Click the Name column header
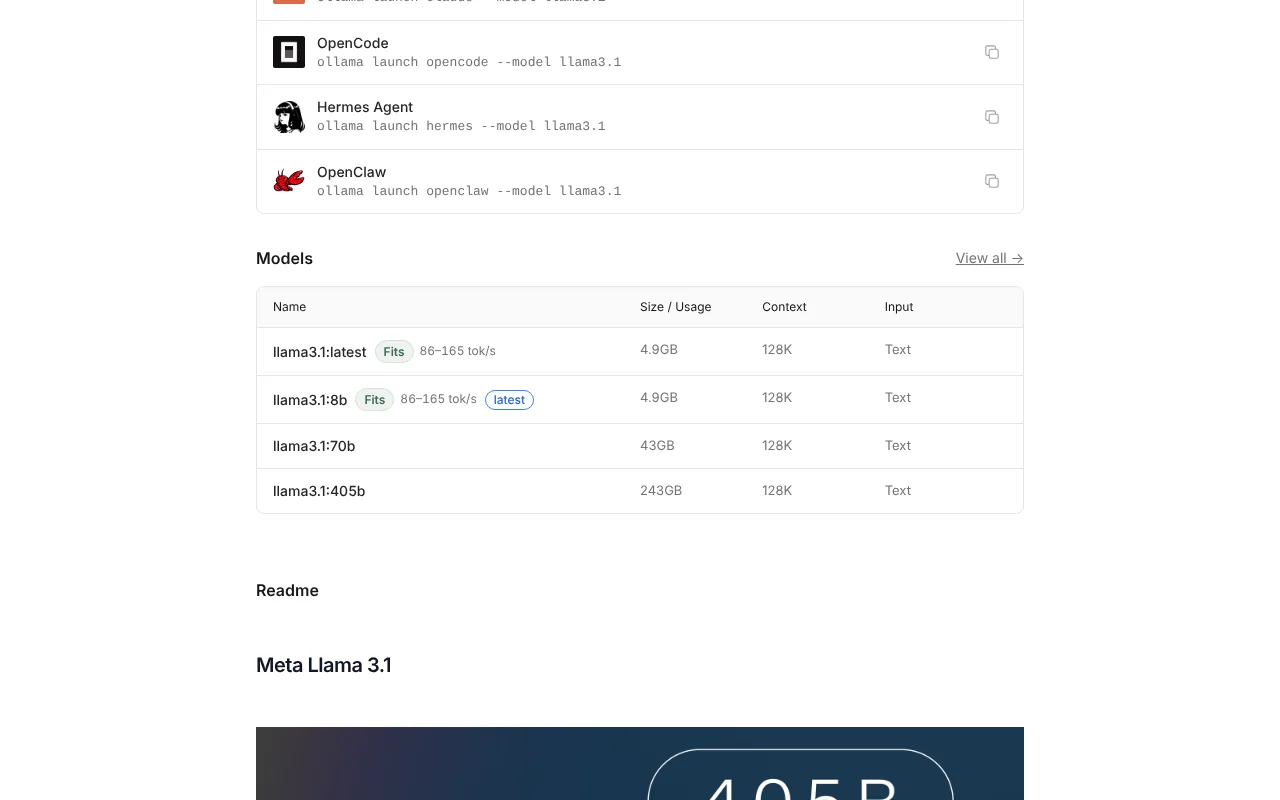Screen dimensions: 1280x800 pos(289,307)
